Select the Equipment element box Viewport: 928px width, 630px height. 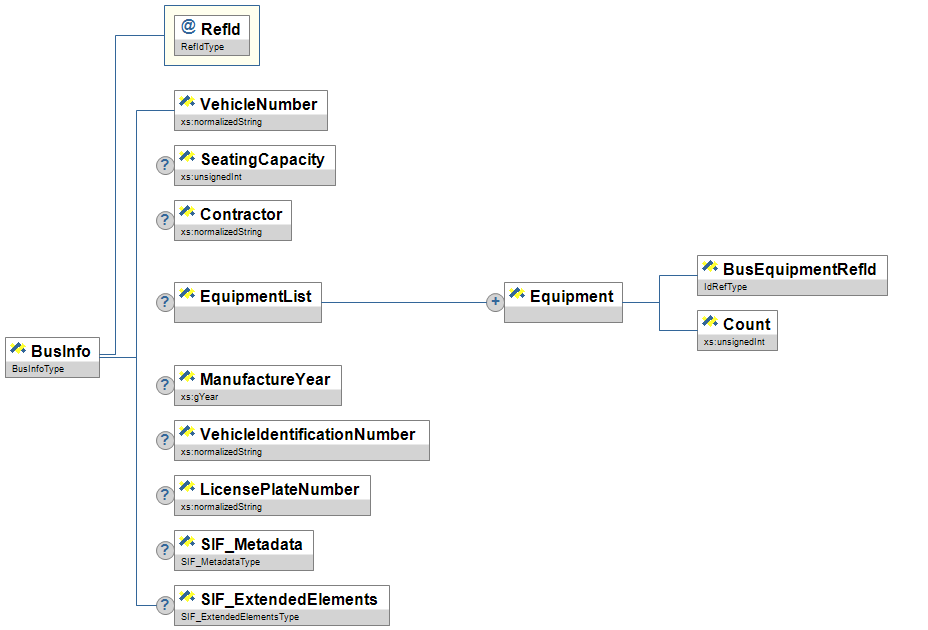563,296
